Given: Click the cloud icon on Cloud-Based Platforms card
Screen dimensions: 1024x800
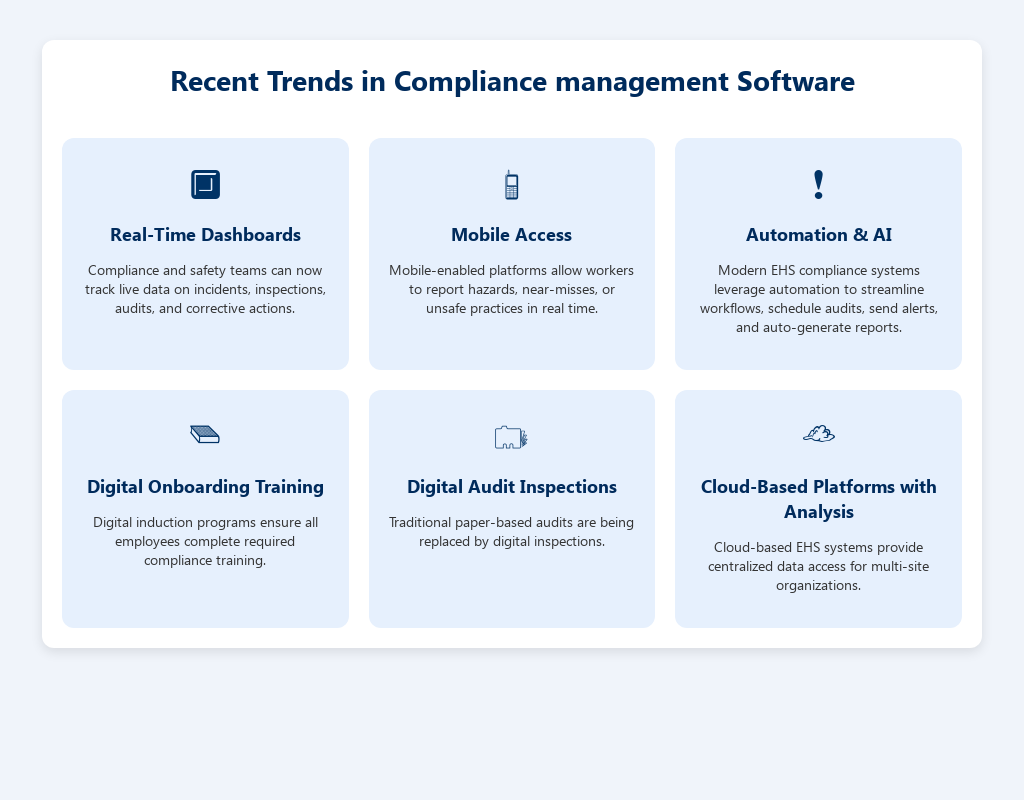Looking at the screenshot, I should [818, 434].
